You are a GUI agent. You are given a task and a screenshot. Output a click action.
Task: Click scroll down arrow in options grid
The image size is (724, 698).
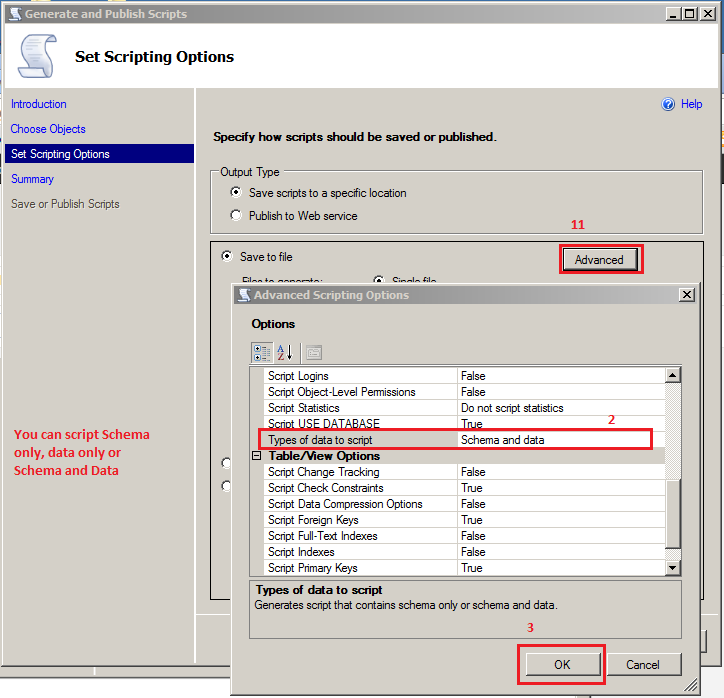point(673,567)
